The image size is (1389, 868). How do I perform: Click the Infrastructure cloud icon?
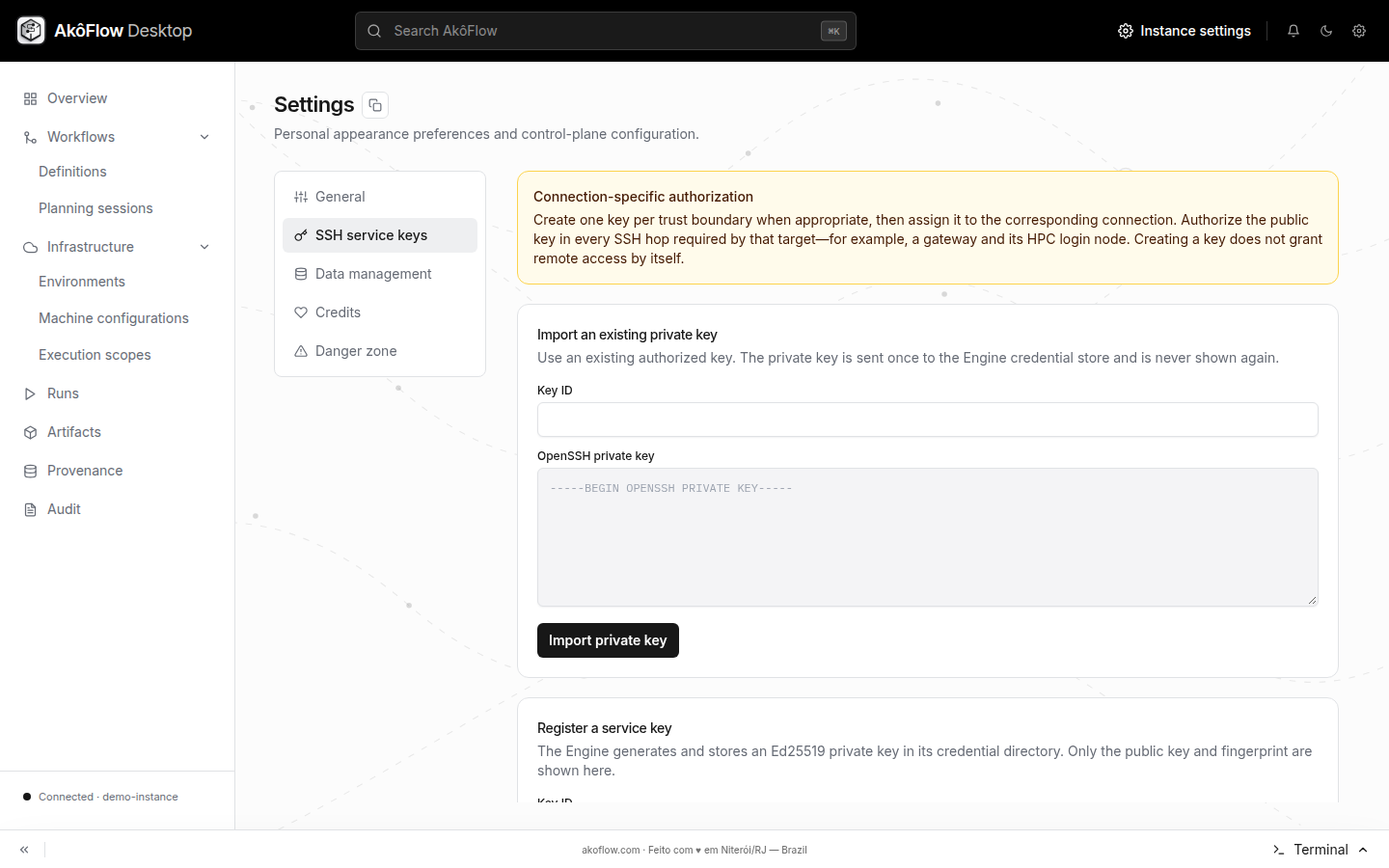coord(31,247)
